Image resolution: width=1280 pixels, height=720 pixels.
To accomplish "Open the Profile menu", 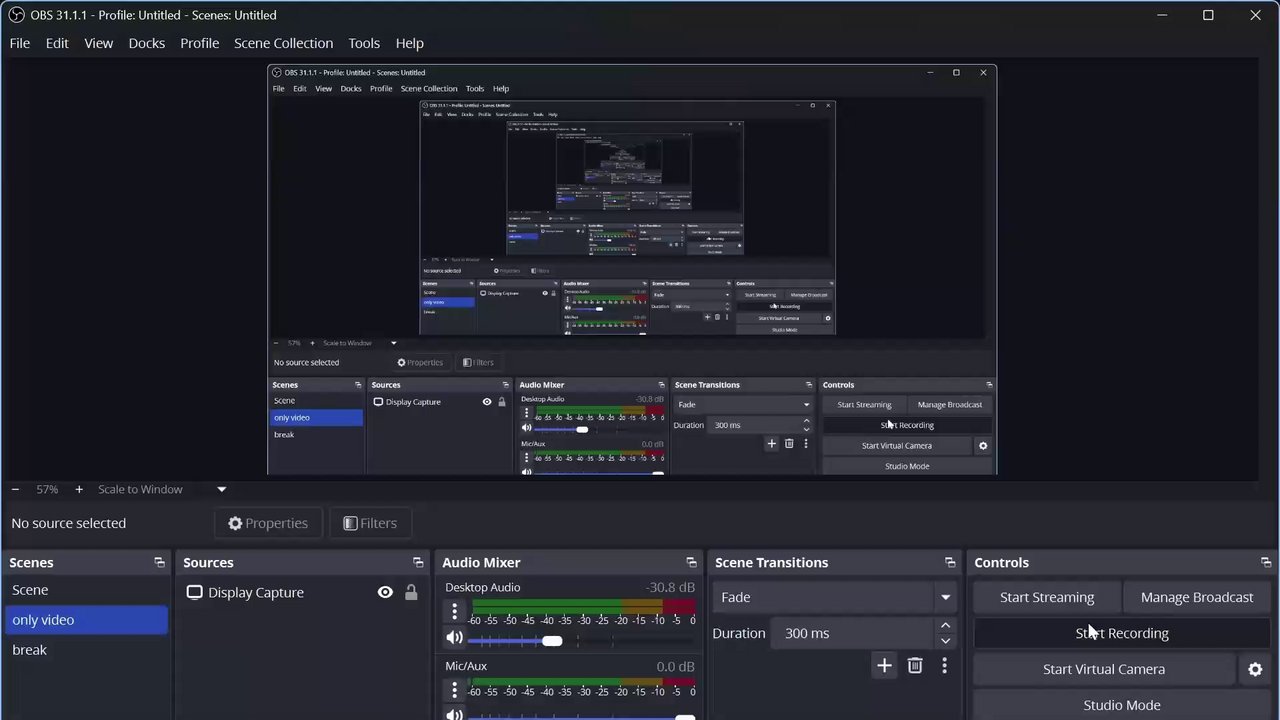I will pyautogui.click(x=200, y=43).
